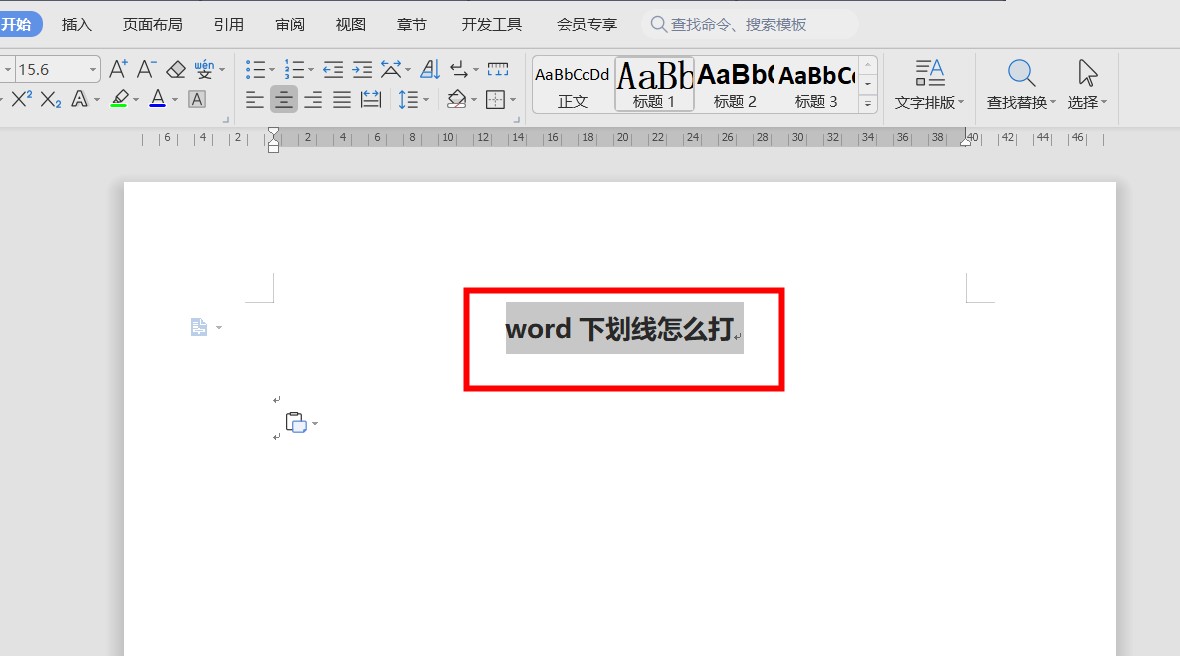Click the sort text icon
1180x656 pixels.
point(430,69)
